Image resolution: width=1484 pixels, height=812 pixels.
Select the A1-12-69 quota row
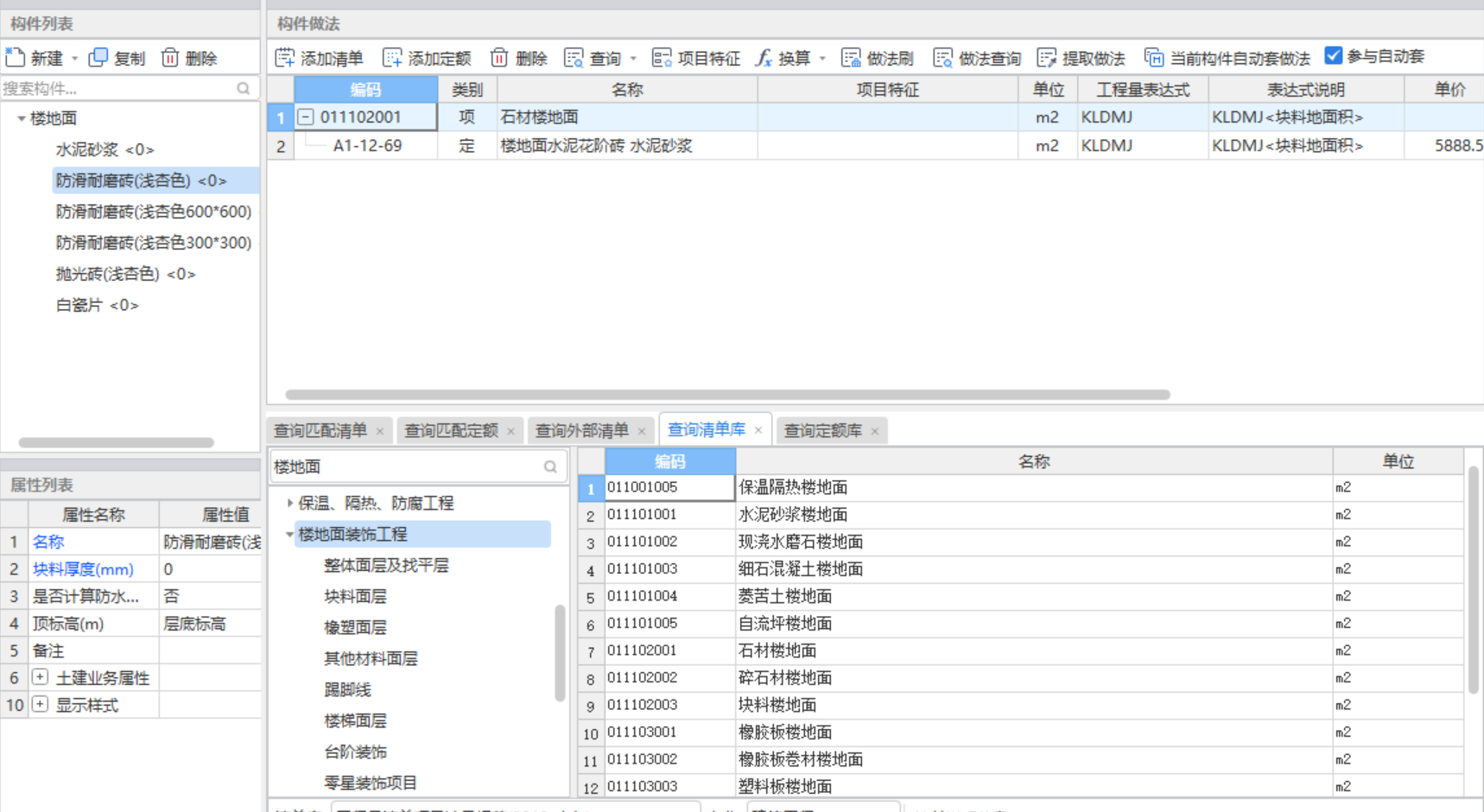875,146
